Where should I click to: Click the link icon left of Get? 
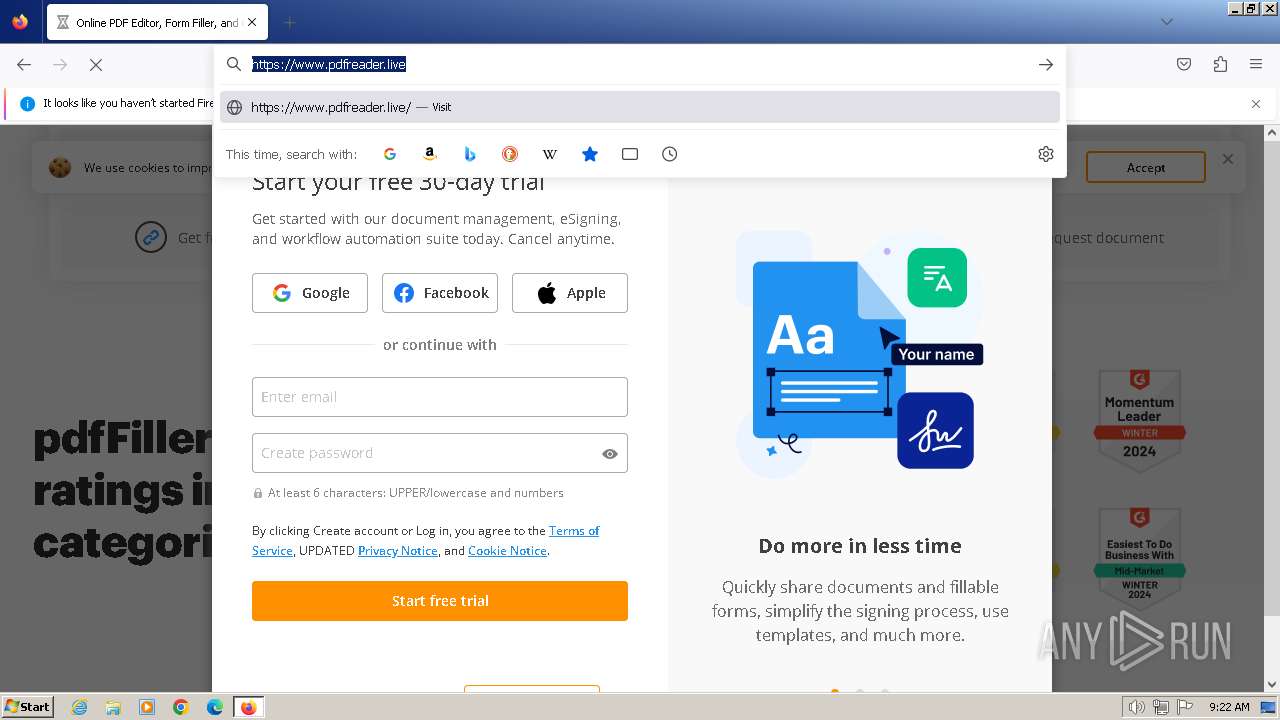pos(151,238)
